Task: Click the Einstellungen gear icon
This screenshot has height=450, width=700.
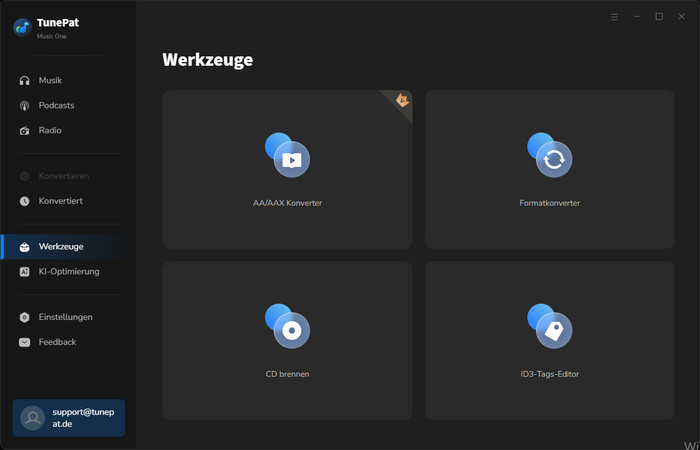Action: tap(25, 317)
